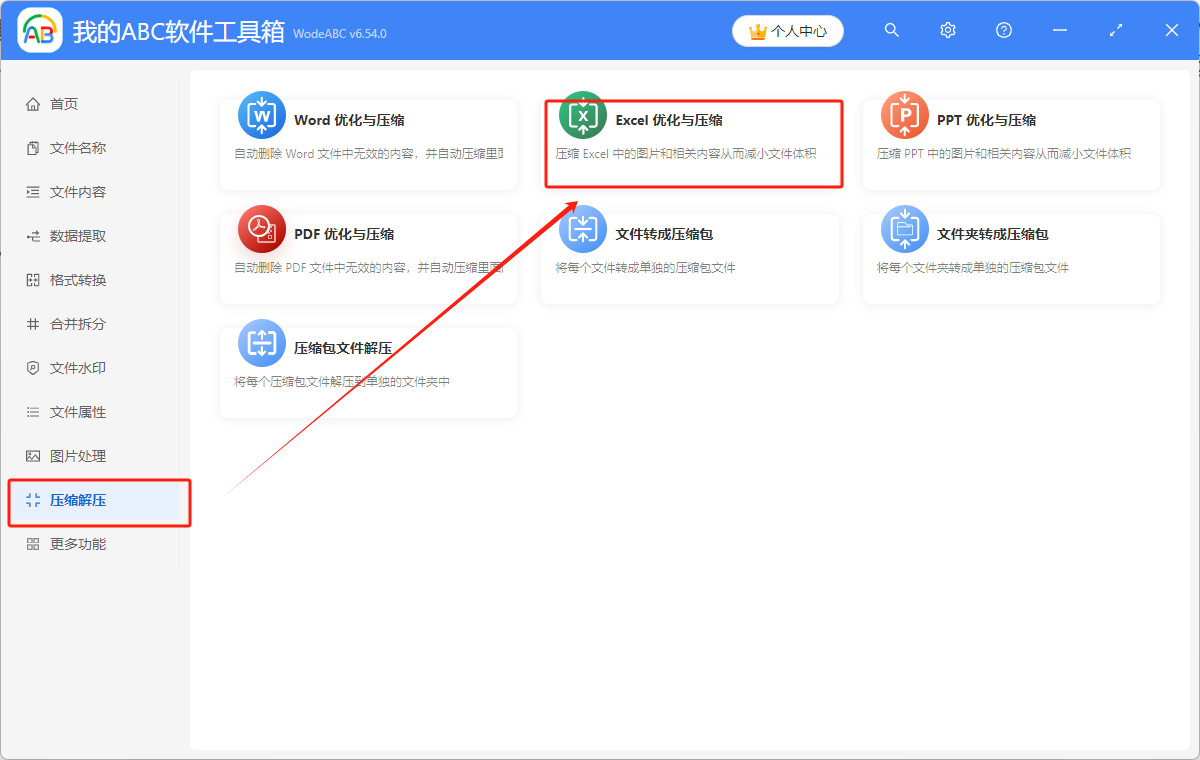Click description 将每个文件夹转成单独的压缩包文件
The image size is (1200, 760).
click(973, 268)
